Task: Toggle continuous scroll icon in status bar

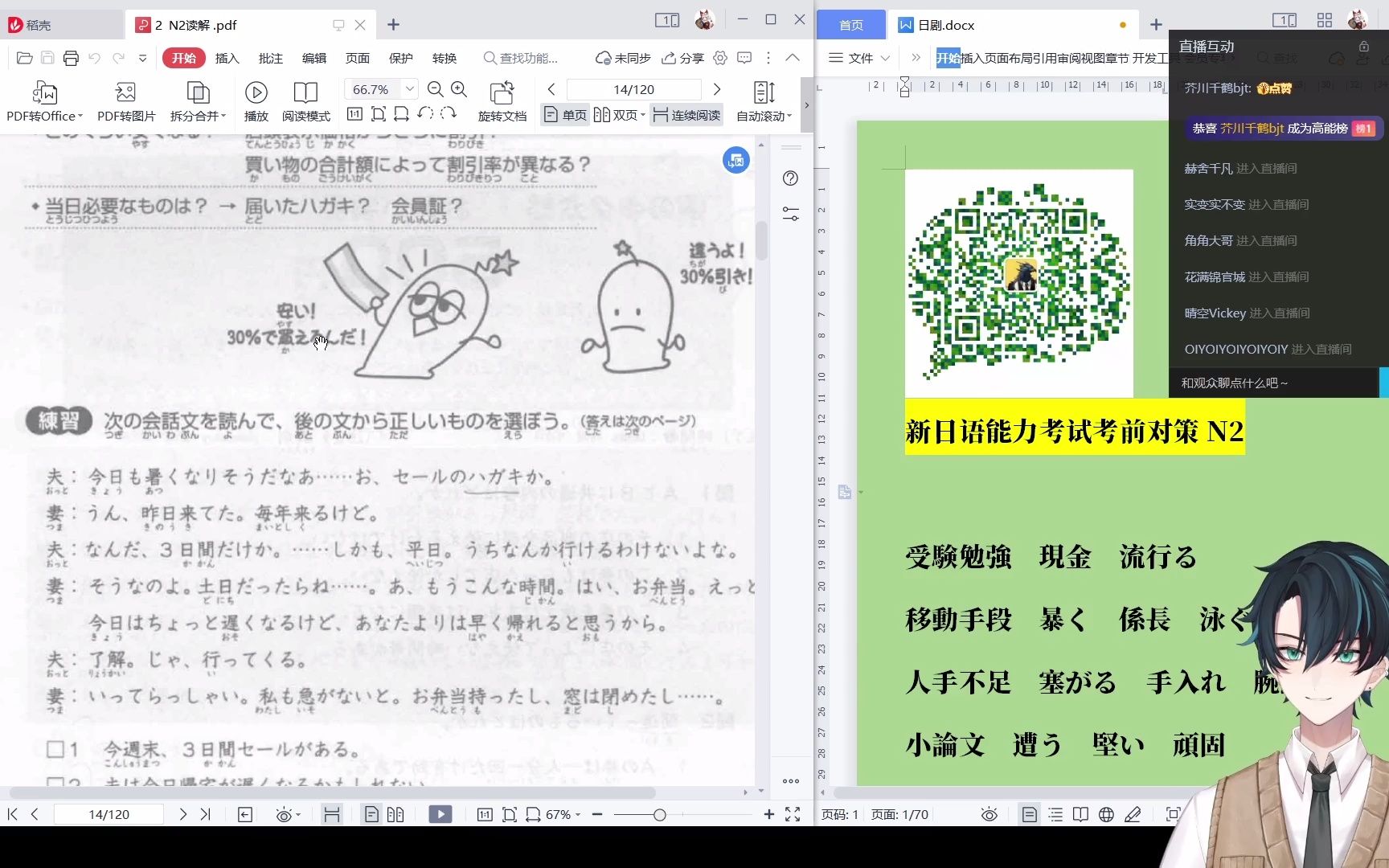Action: [331, 815]
